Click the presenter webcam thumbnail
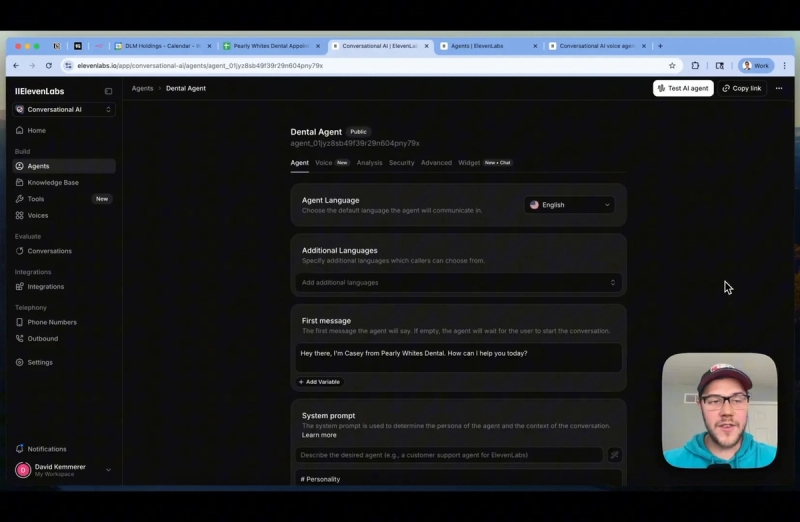800x522 pixels. [719, 411]
